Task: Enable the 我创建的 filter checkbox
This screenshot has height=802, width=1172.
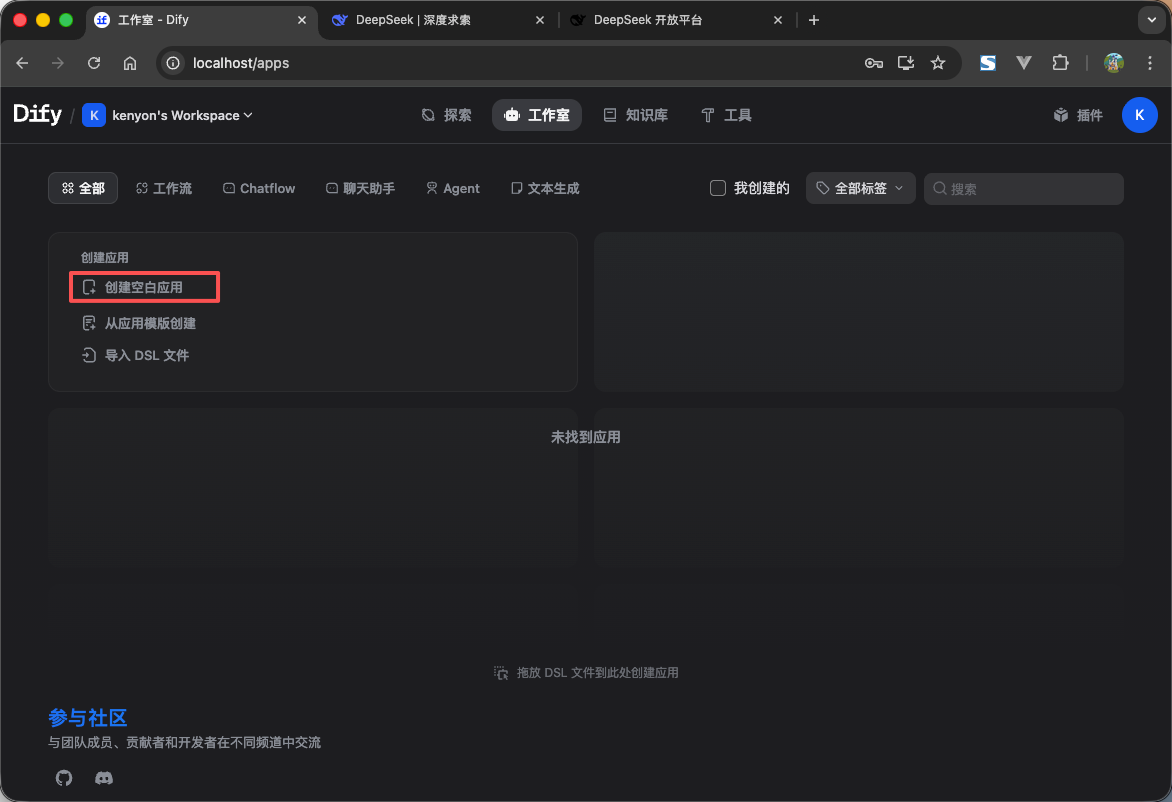Action: click(717, 187)
